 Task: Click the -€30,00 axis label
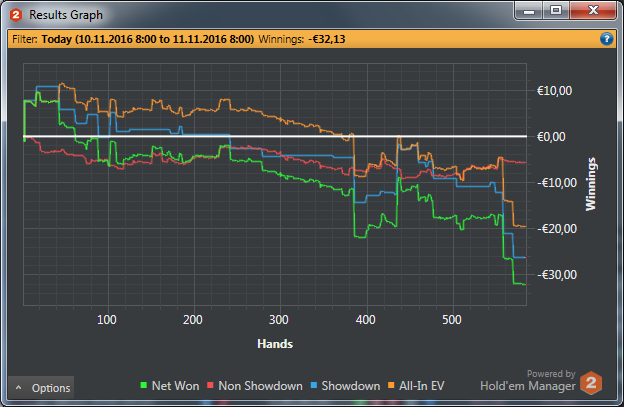coord(557,275)
